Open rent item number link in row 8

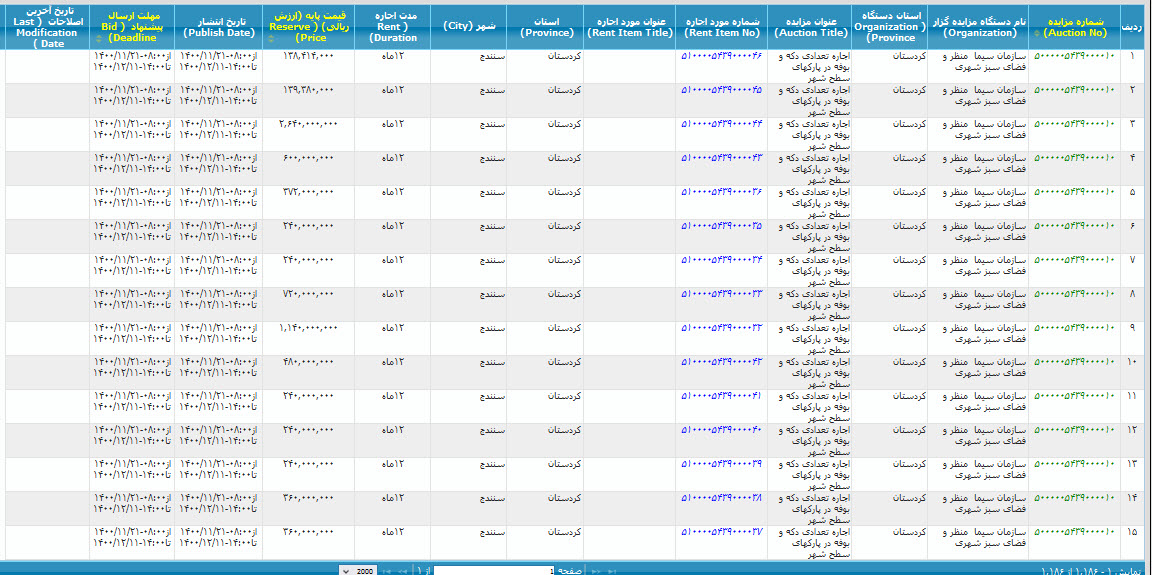[721, 294]
